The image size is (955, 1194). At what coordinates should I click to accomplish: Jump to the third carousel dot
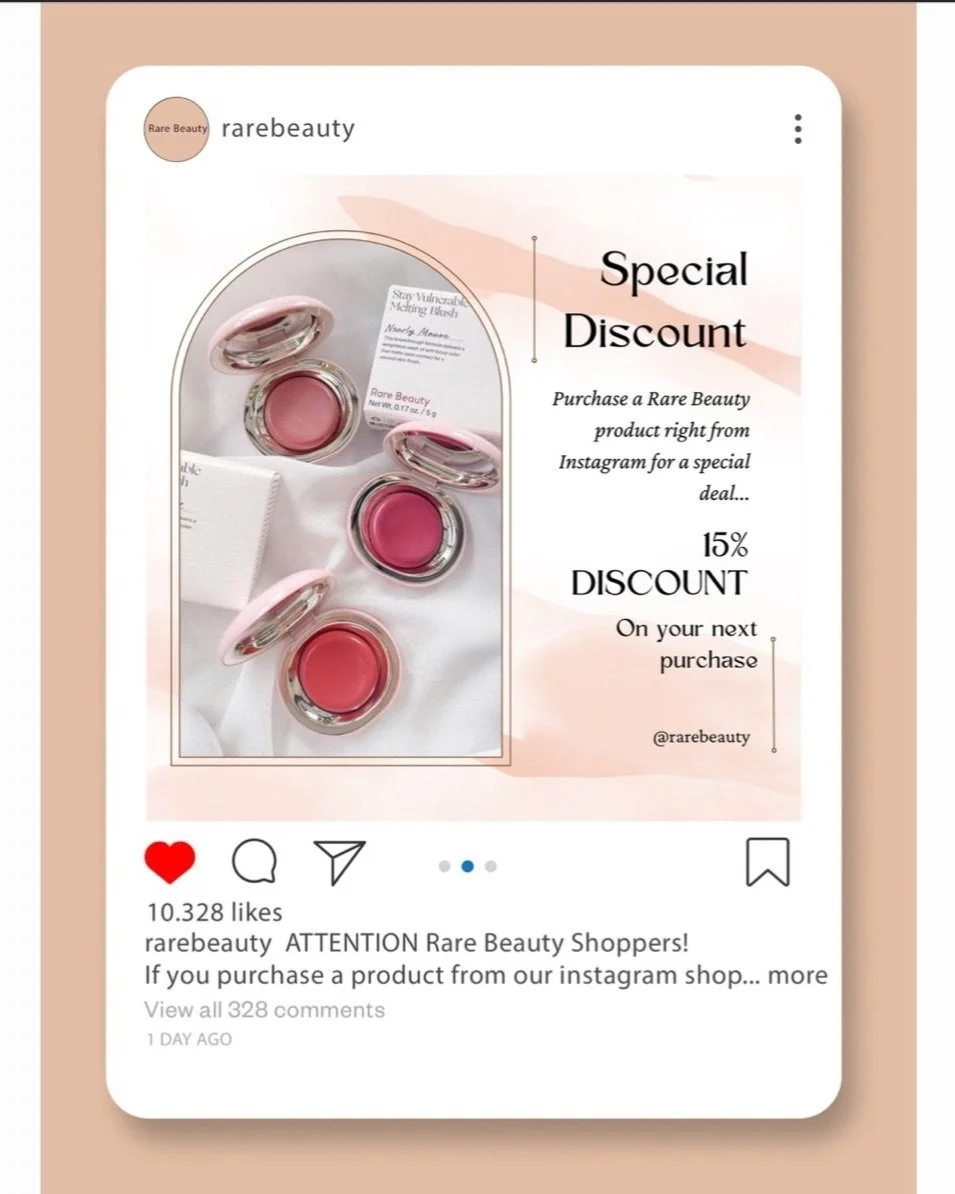click(491, 866)
